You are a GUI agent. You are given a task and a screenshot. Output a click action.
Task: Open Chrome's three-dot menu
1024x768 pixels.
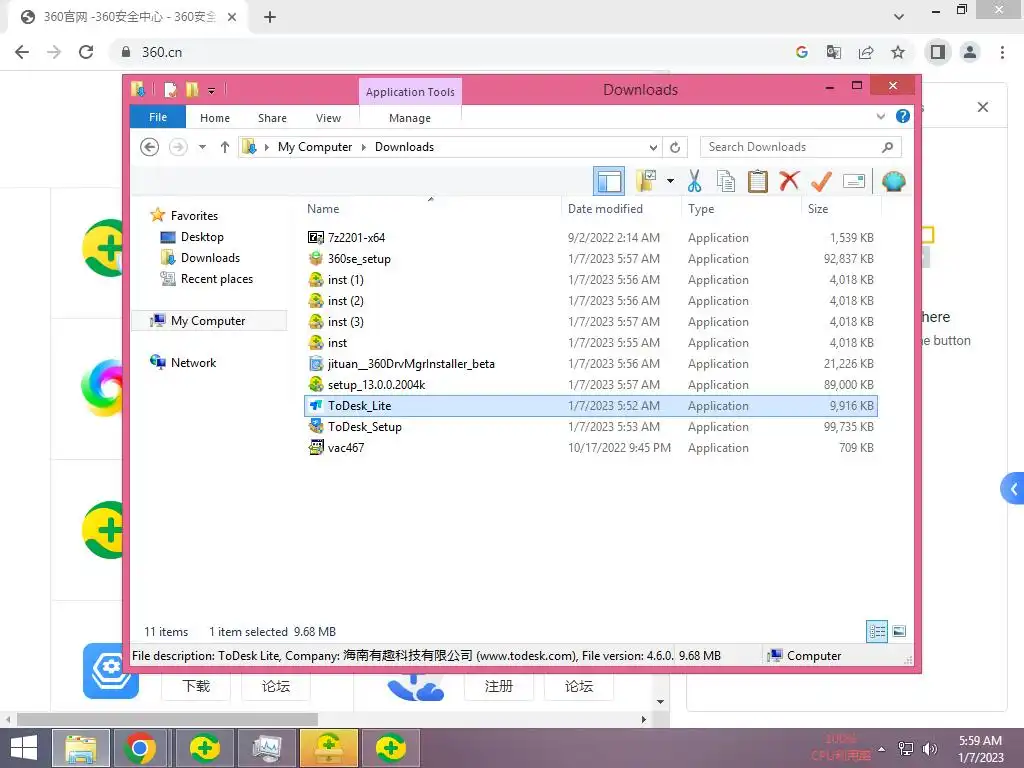pos(1002,52)
